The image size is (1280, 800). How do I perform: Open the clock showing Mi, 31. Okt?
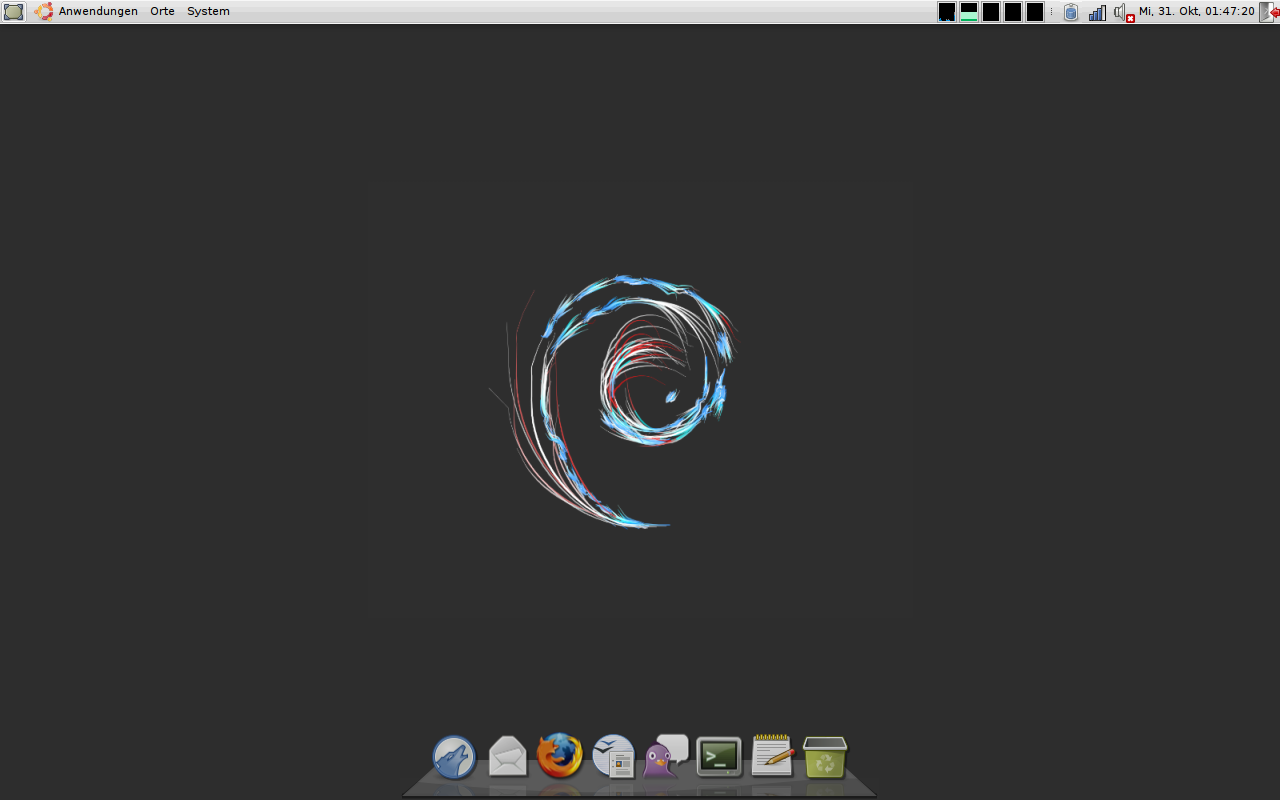coord(1196,11)
